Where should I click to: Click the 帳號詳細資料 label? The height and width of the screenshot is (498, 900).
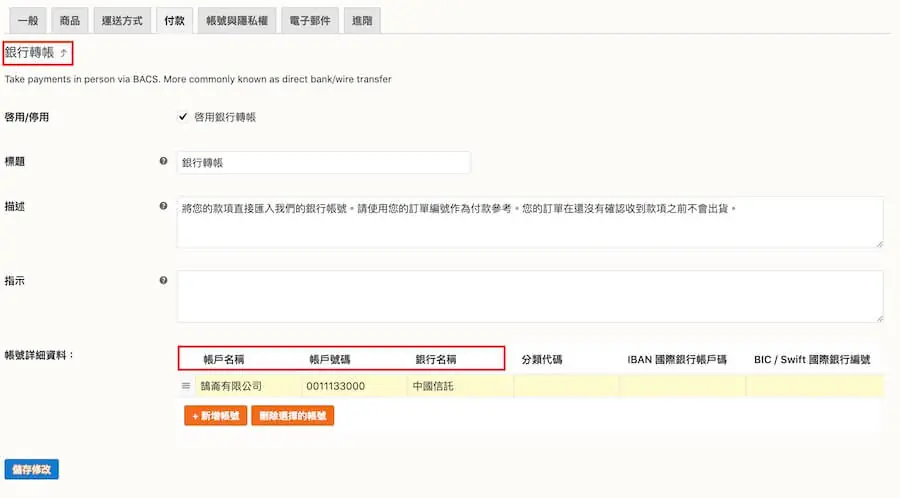[39, 355]
